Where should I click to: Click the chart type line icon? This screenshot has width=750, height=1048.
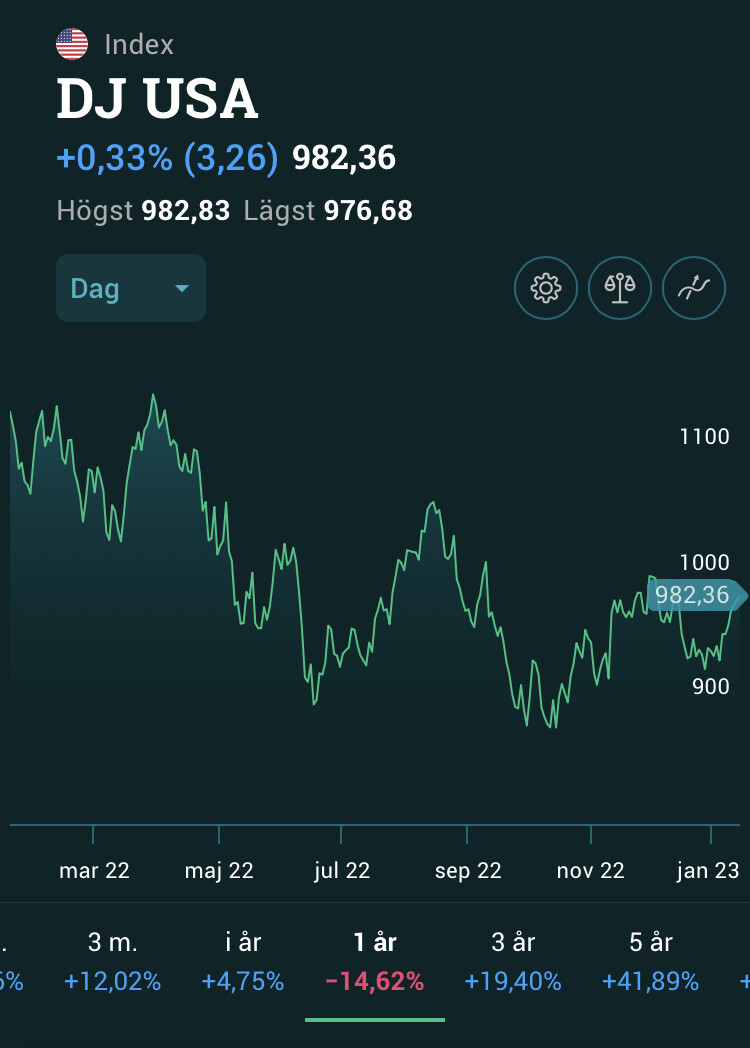(694, 289)
